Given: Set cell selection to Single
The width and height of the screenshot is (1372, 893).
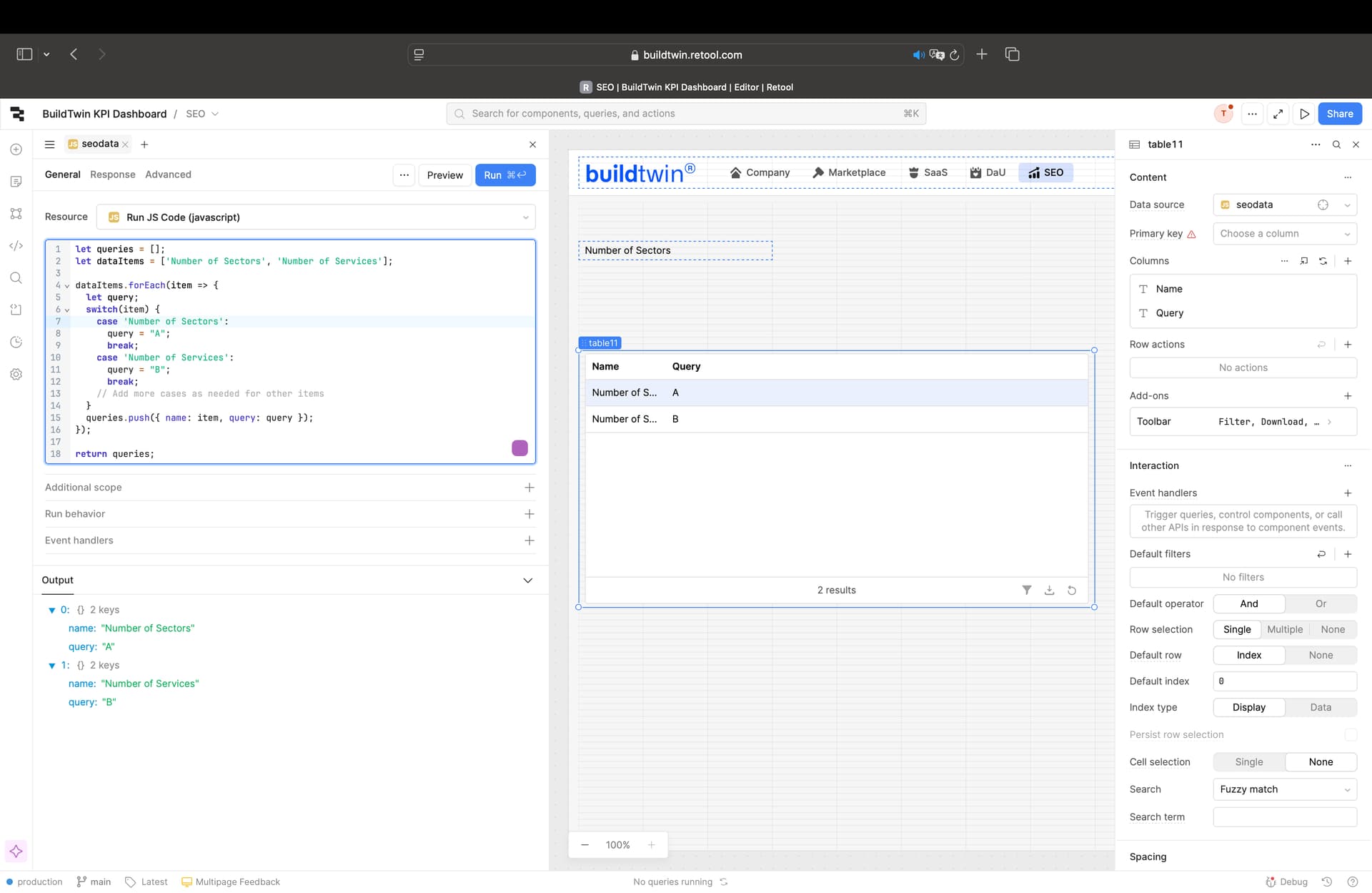Looking at the screenshot, I should tap(1249, 762).
